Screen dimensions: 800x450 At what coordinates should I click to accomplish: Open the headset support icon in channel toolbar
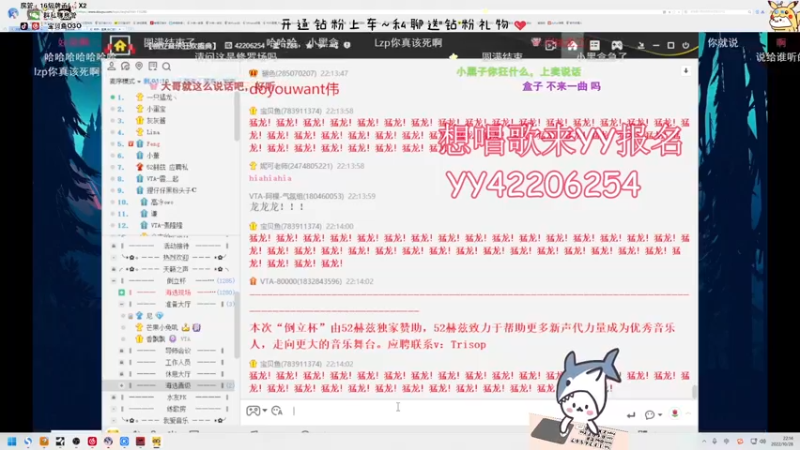(126, 66)
